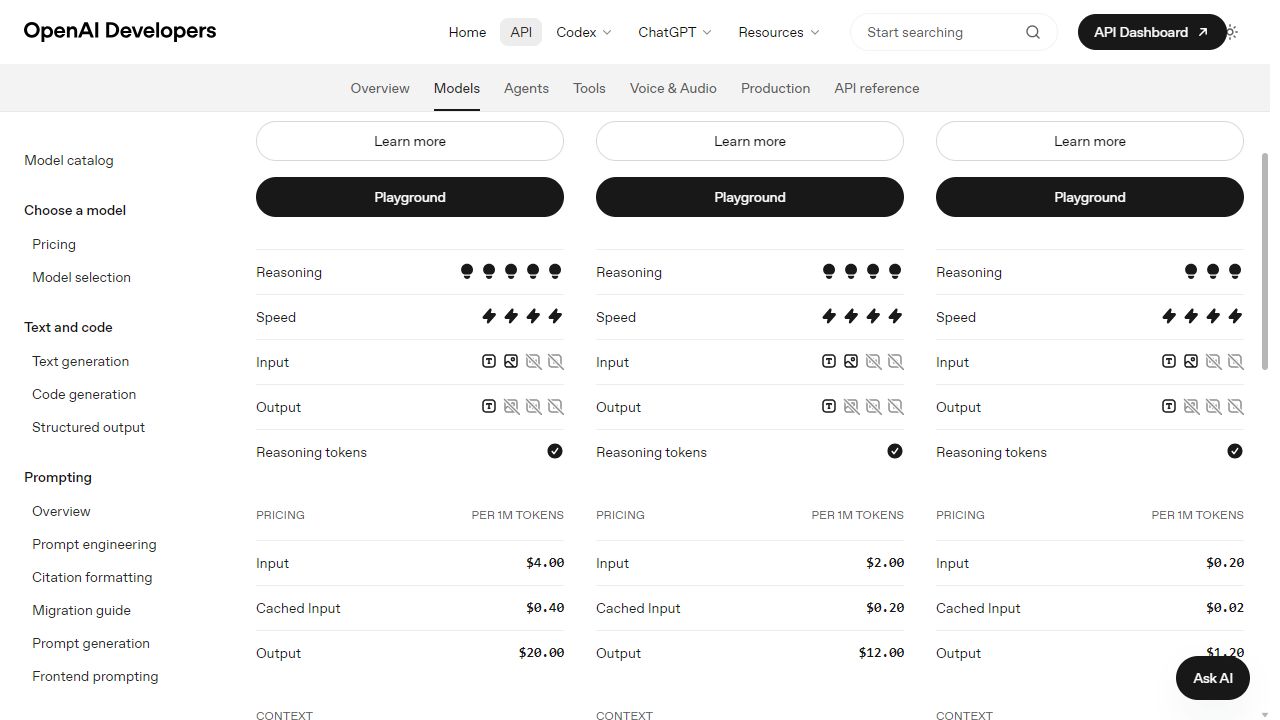Open the API Dashboard button
This screenshot has height=720, width=1280.
(1151, 32)
